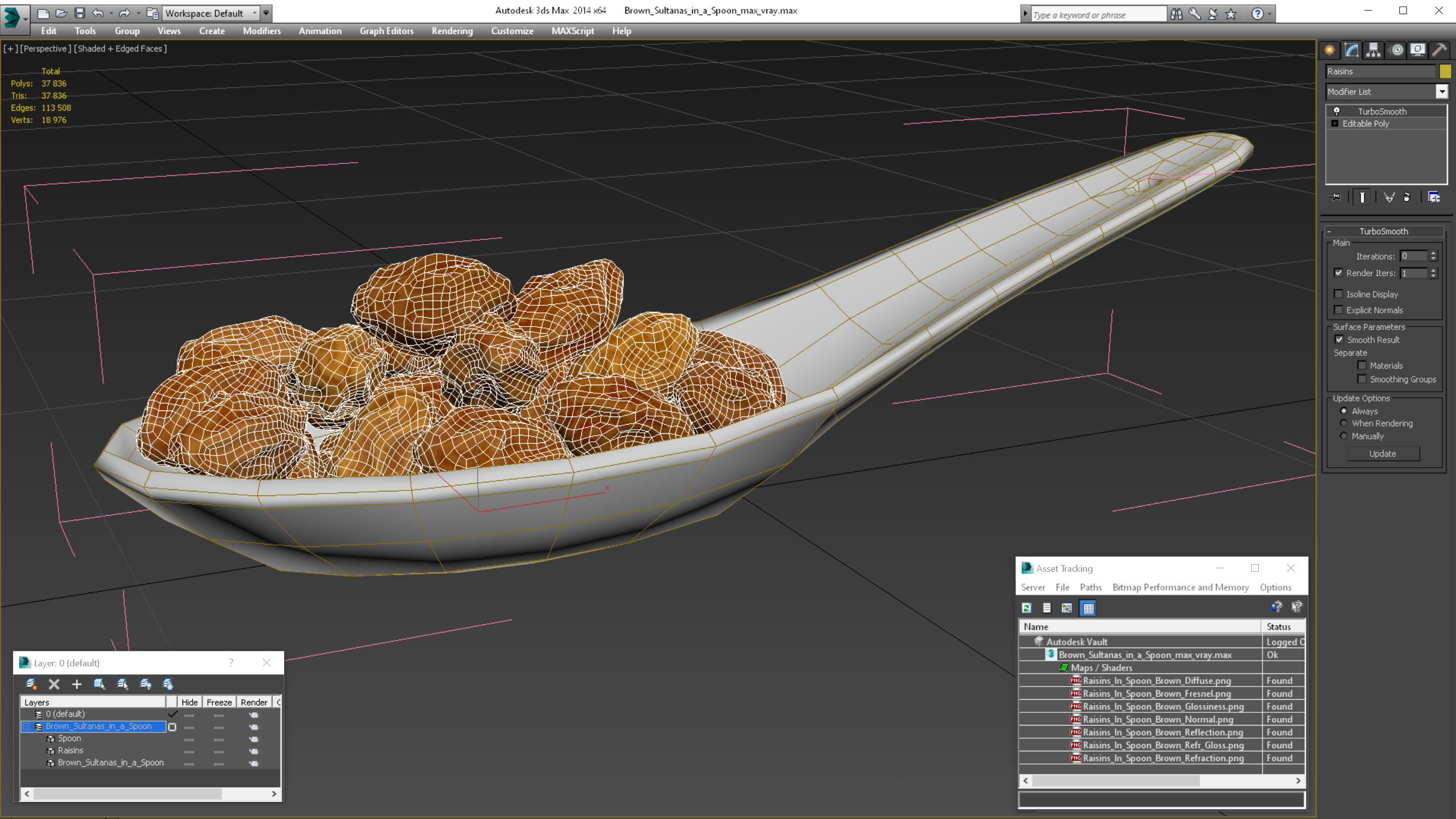The image size is (1456, 819).
Task: Click Table View icon in Asset Tracking toolbar
Action: pyautogui.click(x=1088, y=608)
